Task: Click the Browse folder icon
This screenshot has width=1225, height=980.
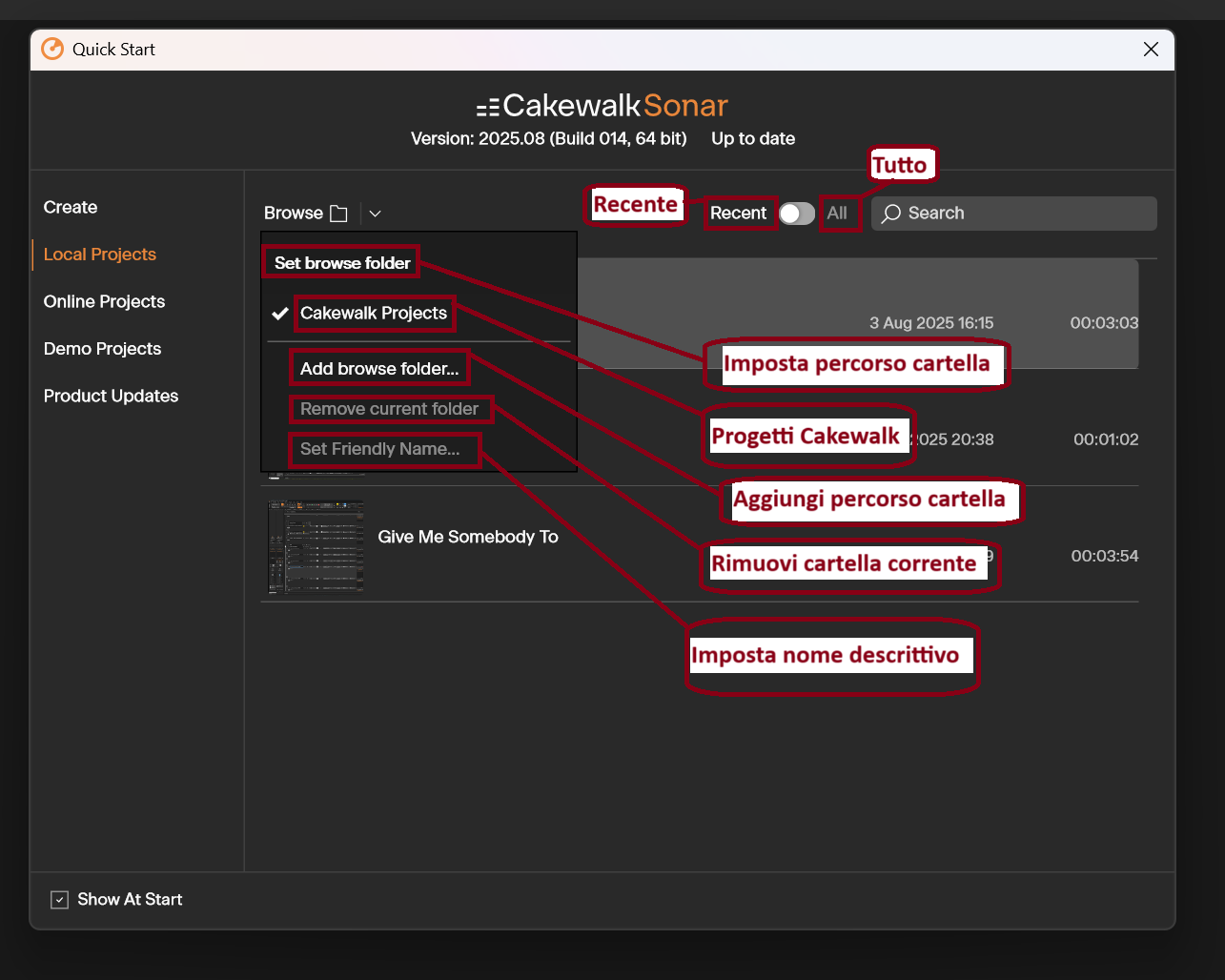Action: [338, 214]
